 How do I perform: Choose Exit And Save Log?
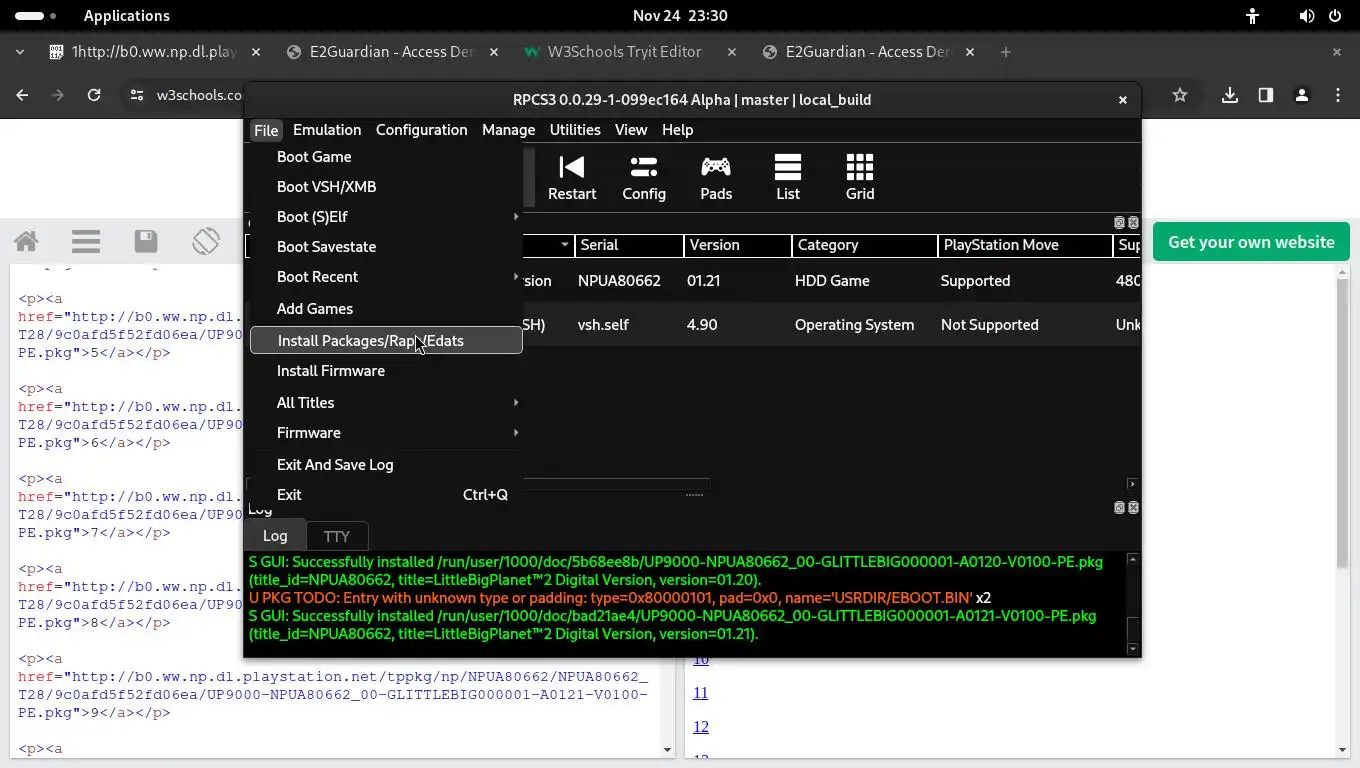[x=386, y=465]
